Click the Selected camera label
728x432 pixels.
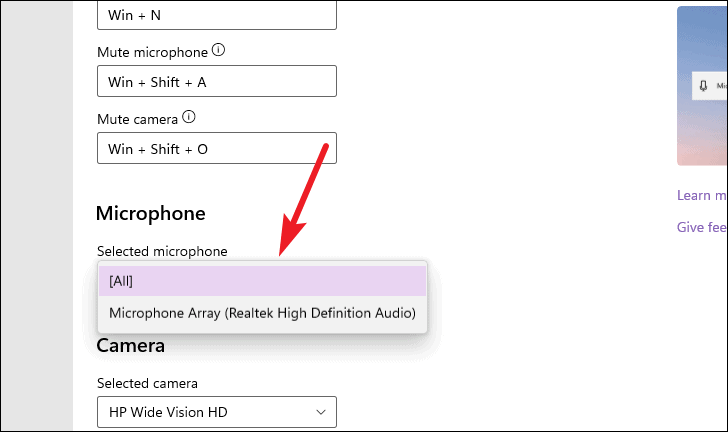(147, 383)
